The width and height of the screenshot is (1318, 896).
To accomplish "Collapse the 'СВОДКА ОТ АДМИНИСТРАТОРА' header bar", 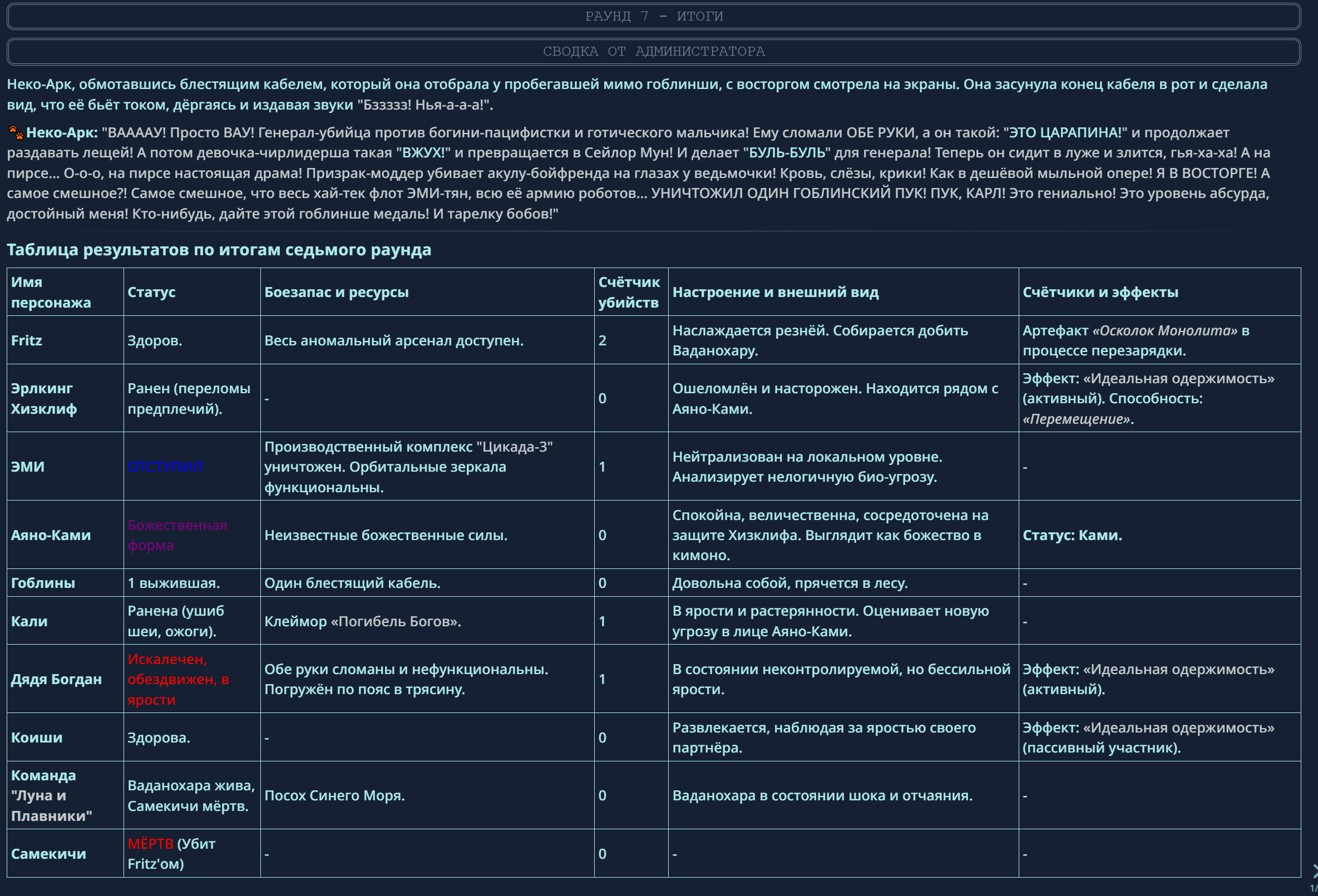I will 653,52.
